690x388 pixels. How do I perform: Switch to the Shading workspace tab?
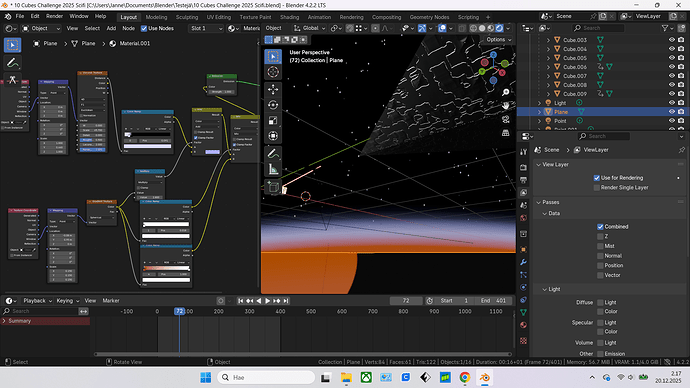click(x=290, y=17)
